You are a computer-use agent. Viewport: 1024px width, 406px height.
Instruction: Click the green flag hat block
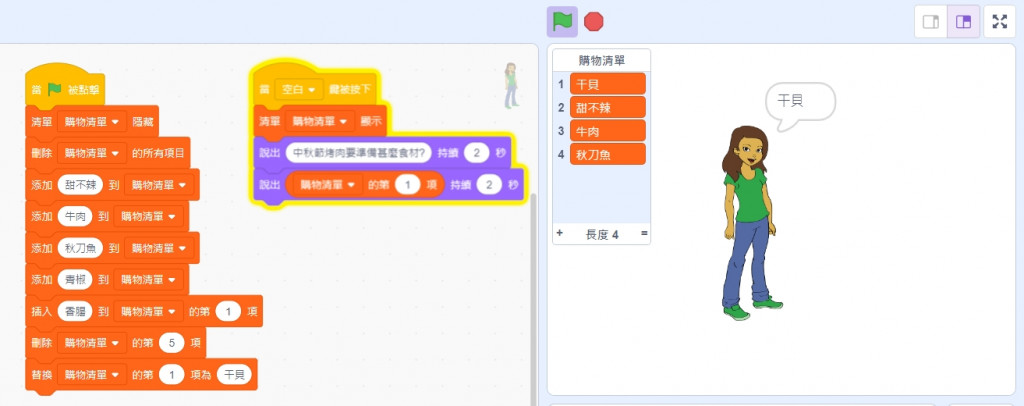point(65,88)
